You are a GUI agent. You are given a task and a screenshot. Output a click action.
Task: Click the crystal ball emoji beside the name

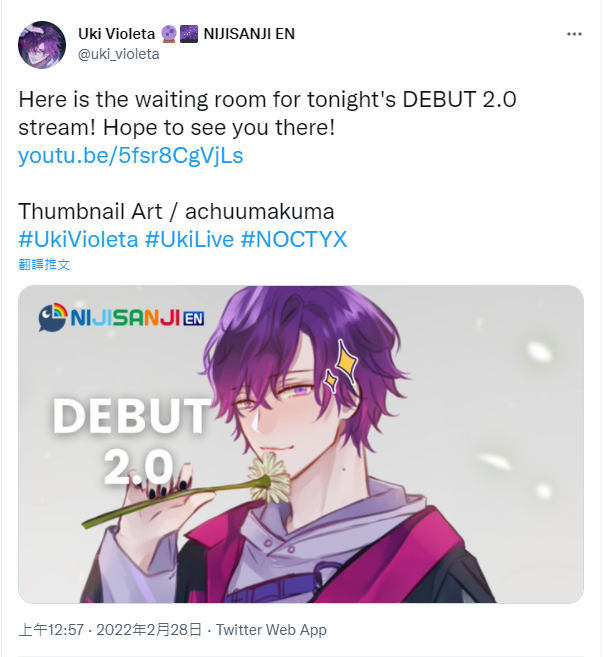168,34
